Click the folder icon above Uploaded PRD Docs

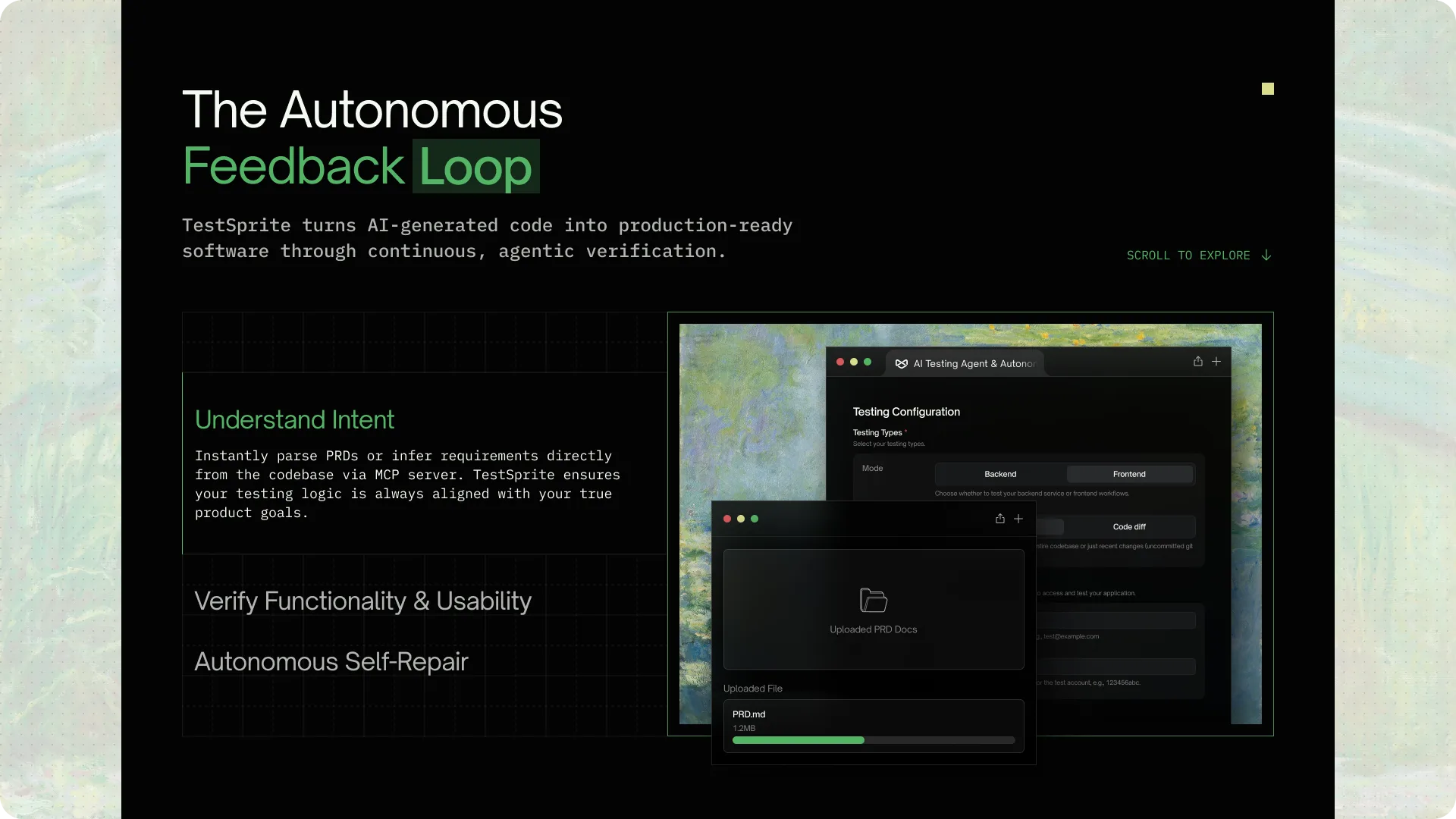coord(874,601)
